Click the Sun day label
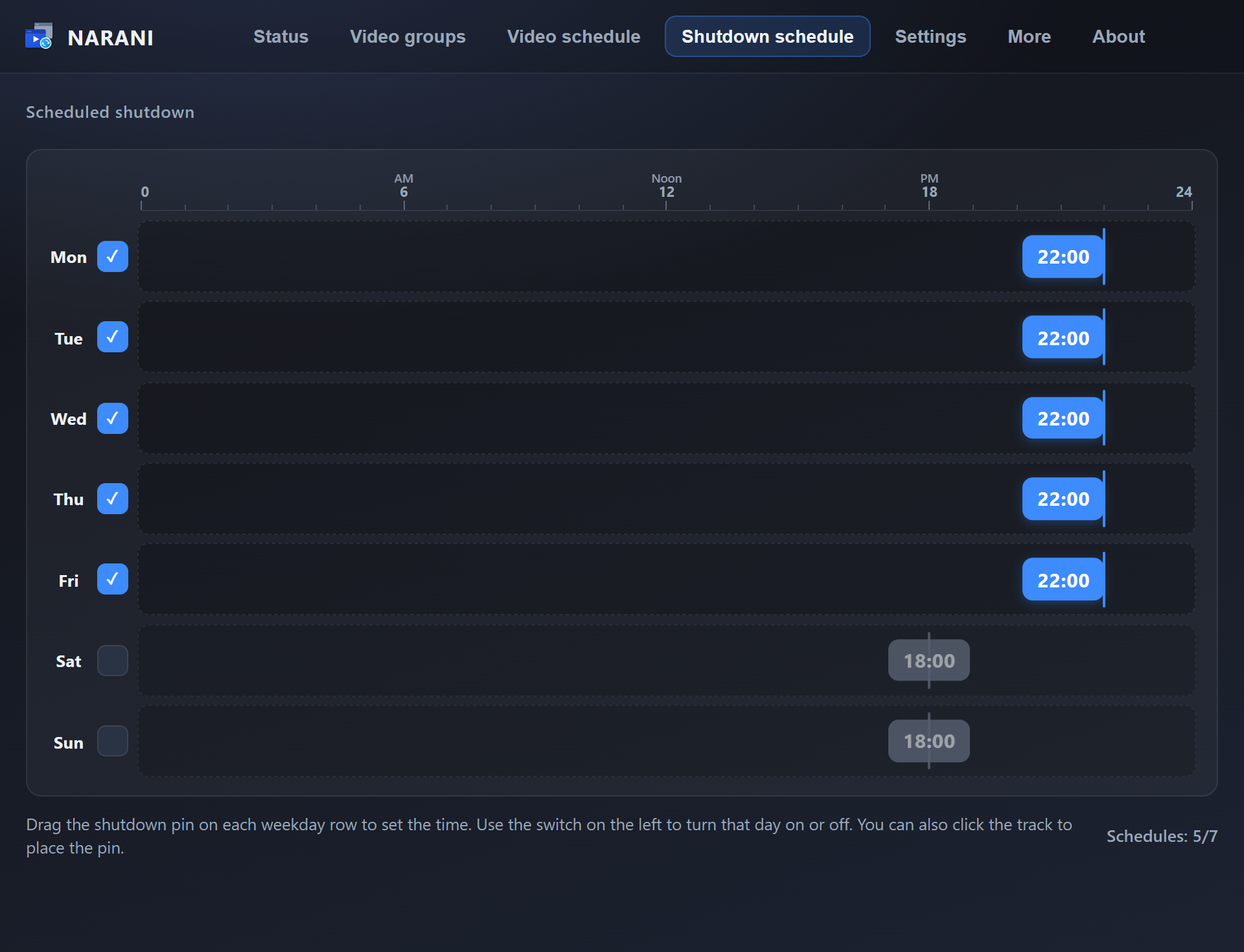Viewport: 1244px width, 952px height. (x=69, y=743)
